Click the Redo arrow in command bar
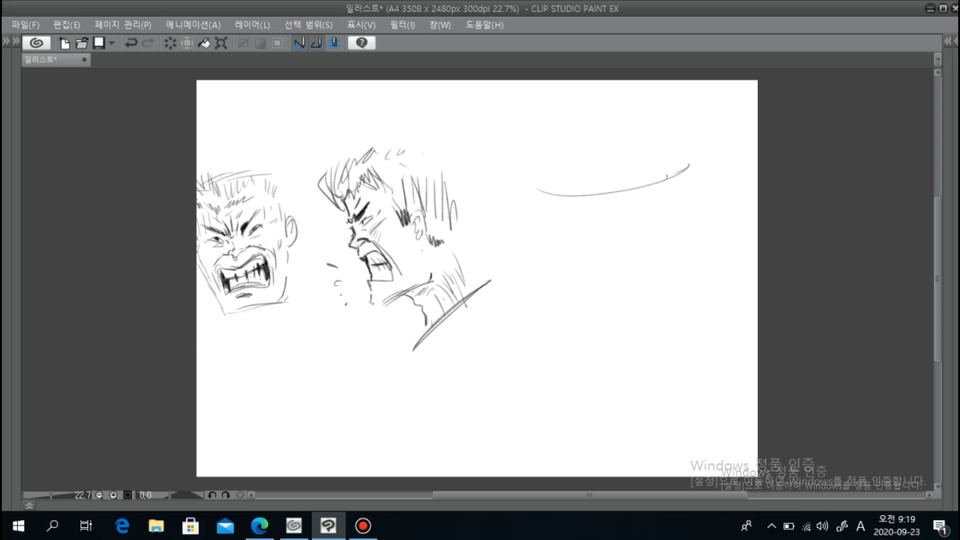The width and height of the screenshot is (960, 540). pyautogui.click(x=148, y=43)
